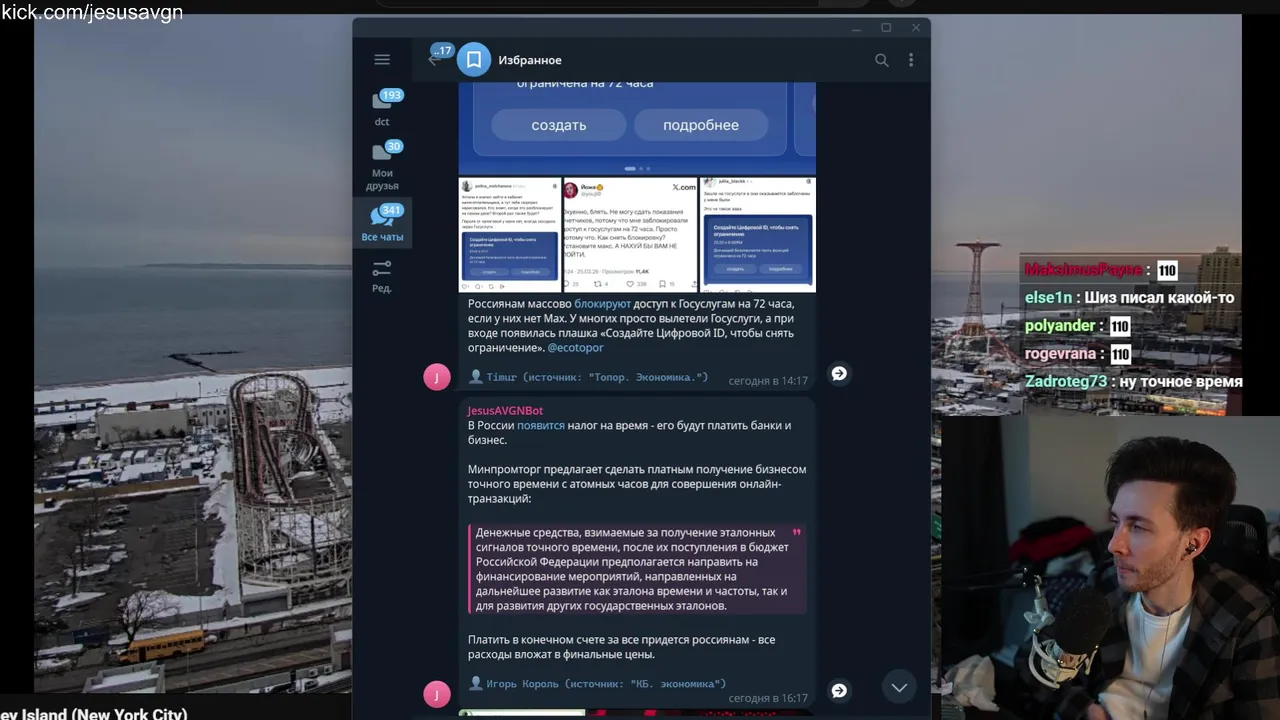1280x720 pixels.
Task: Click MakaimusPayne username in stream chat
Action: [1083, 270]
